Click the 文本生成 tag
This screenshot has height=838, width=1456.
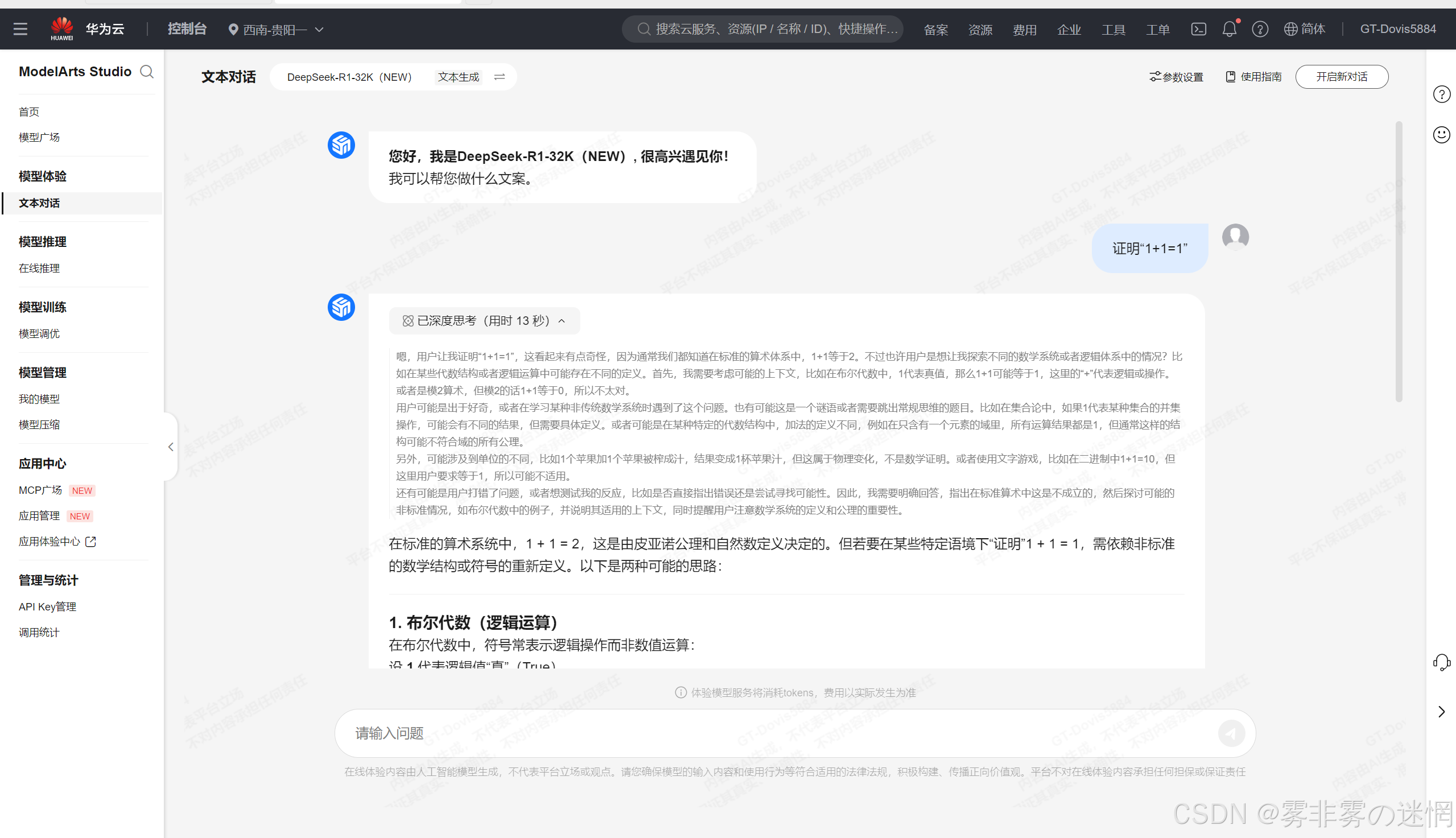point(458,77)
